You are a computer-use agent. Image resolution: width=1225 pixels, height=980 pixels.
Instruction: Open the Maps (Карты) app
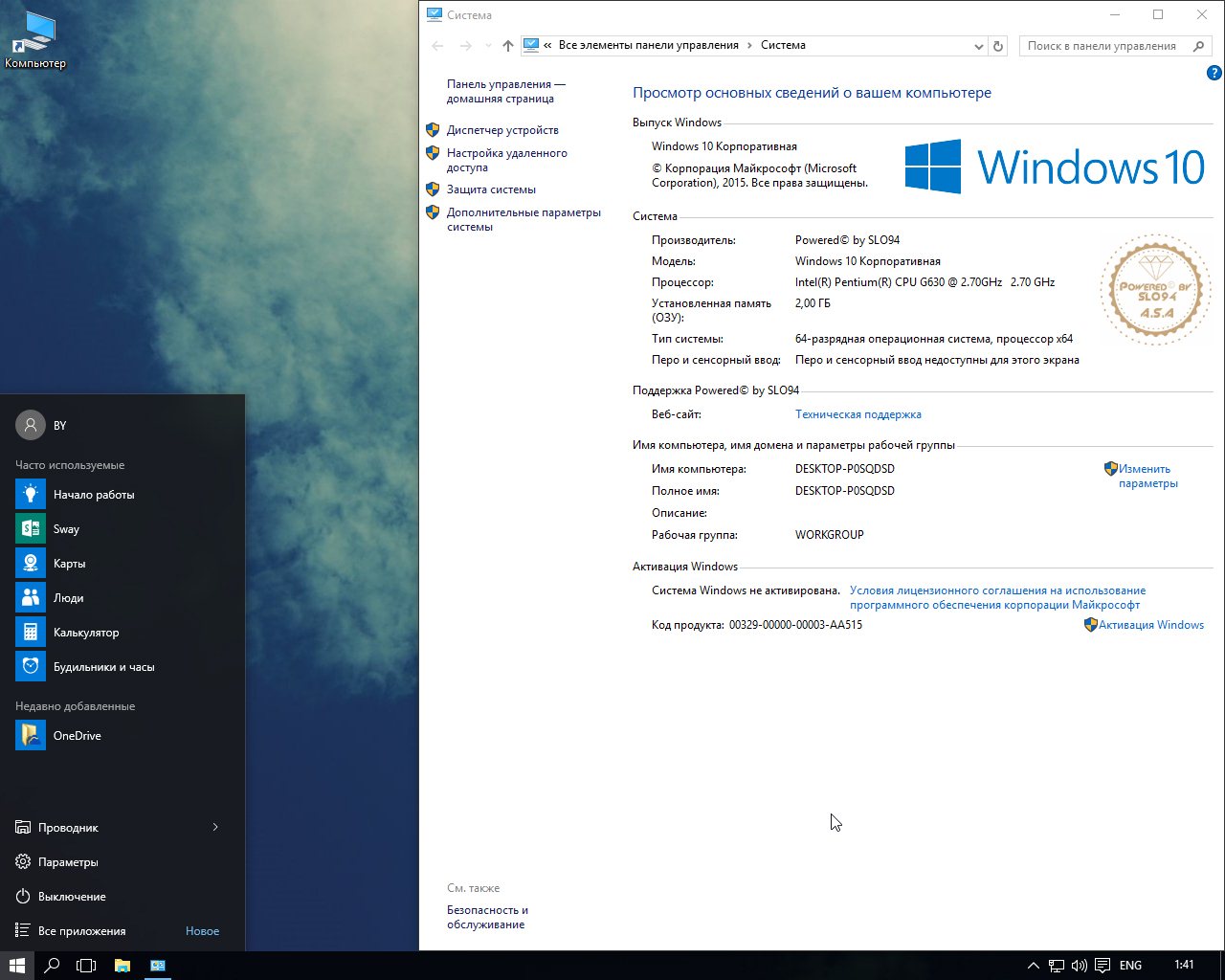69,564
